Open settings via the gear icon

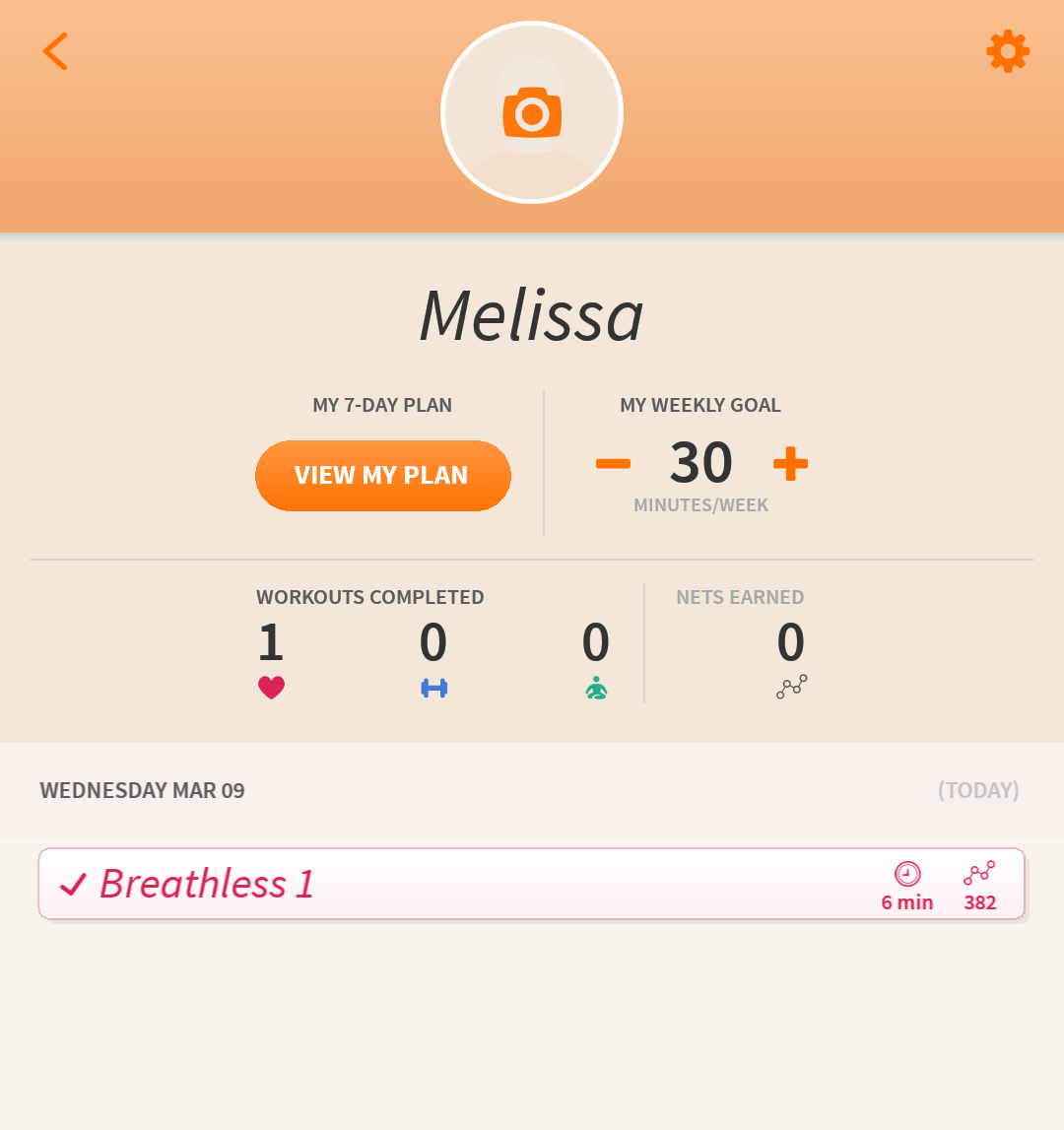click(x=1008, y=51)
